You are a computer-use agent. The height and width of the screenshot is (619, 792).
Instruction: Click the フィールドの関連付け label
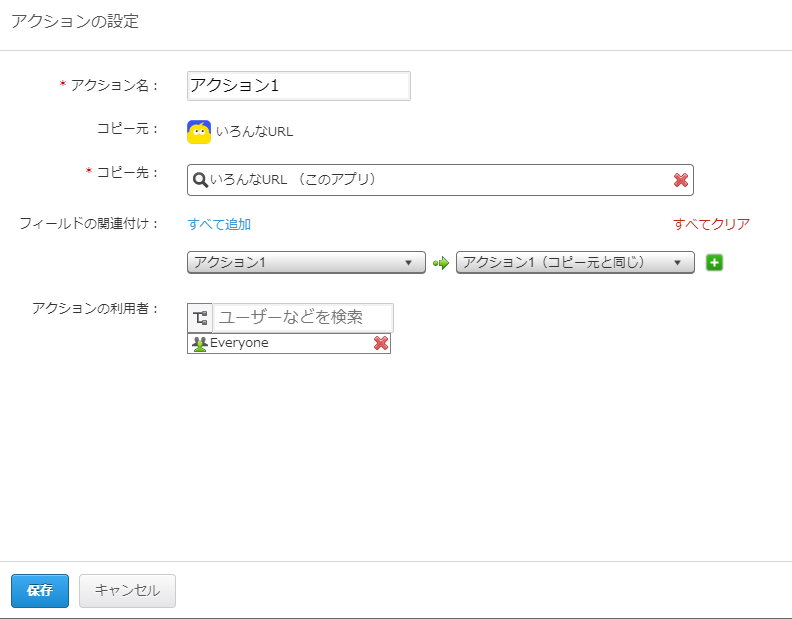pos(89,223)
